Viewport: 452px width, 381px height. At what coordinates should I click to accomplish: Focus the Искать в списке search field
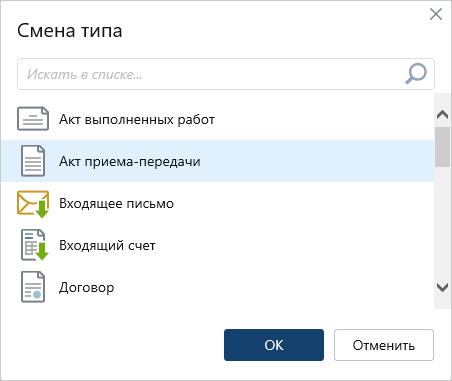click(x=226, y=74)
